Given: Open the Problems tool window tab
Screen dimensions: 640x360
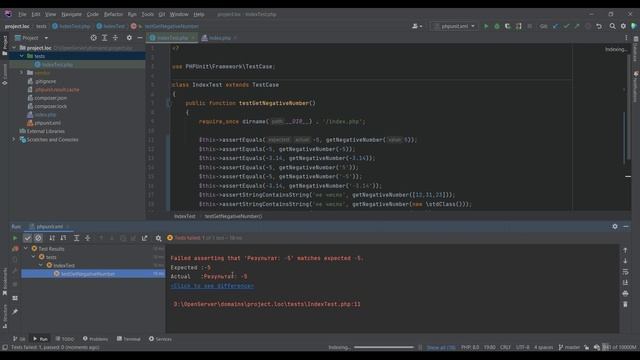Looking at the screenshot, I should coord(96,339).
